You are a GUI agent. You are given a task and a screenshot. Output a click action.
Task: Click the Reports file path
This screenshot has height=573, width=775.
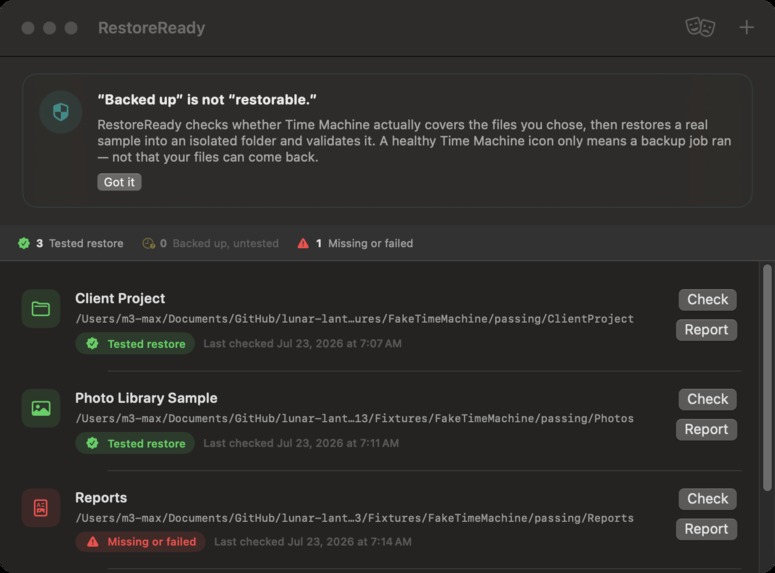coord(354,518)
